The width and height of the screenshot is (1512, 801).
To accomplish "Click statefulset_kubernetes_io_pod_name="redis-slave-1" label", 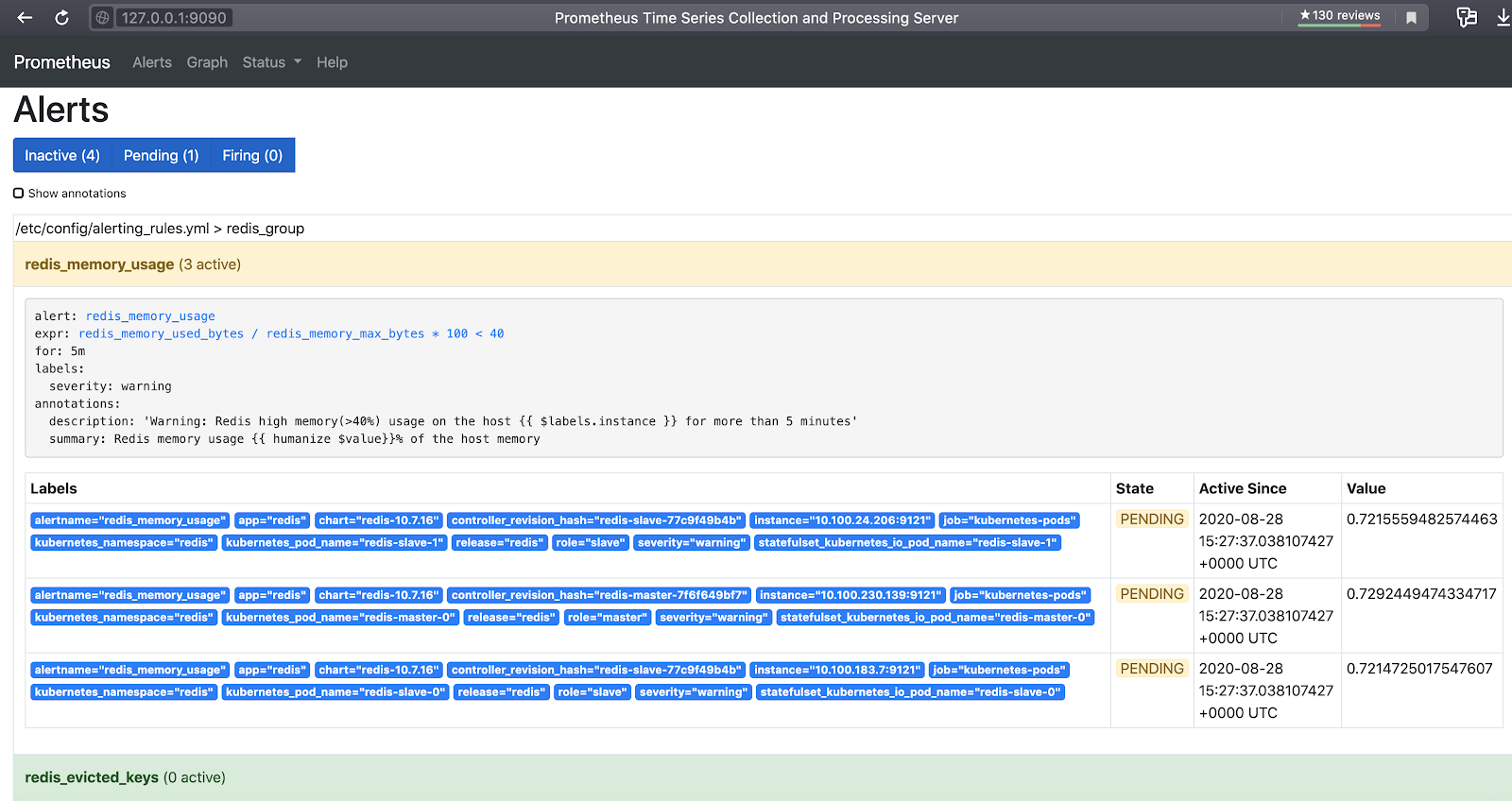I will (x=907, y=543).
